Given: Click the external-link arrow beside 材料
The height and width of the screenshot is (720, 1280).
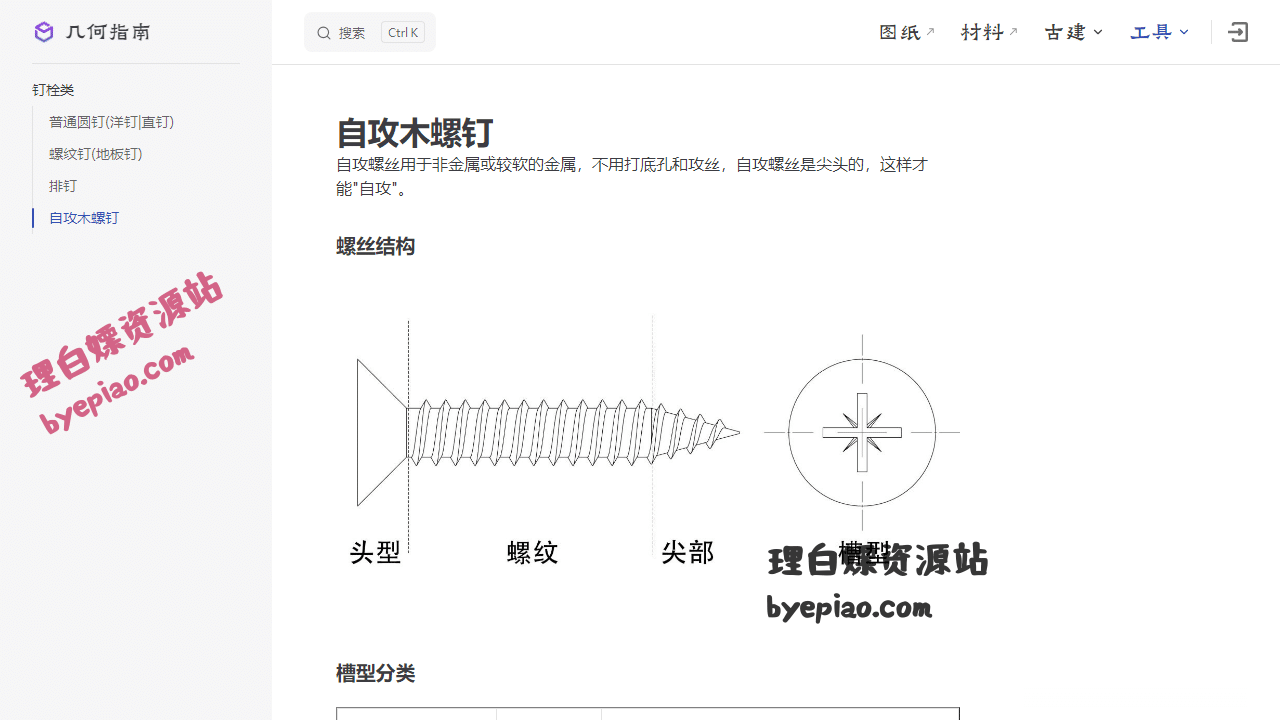Looking at the screenshot, I should [1013, 32].
